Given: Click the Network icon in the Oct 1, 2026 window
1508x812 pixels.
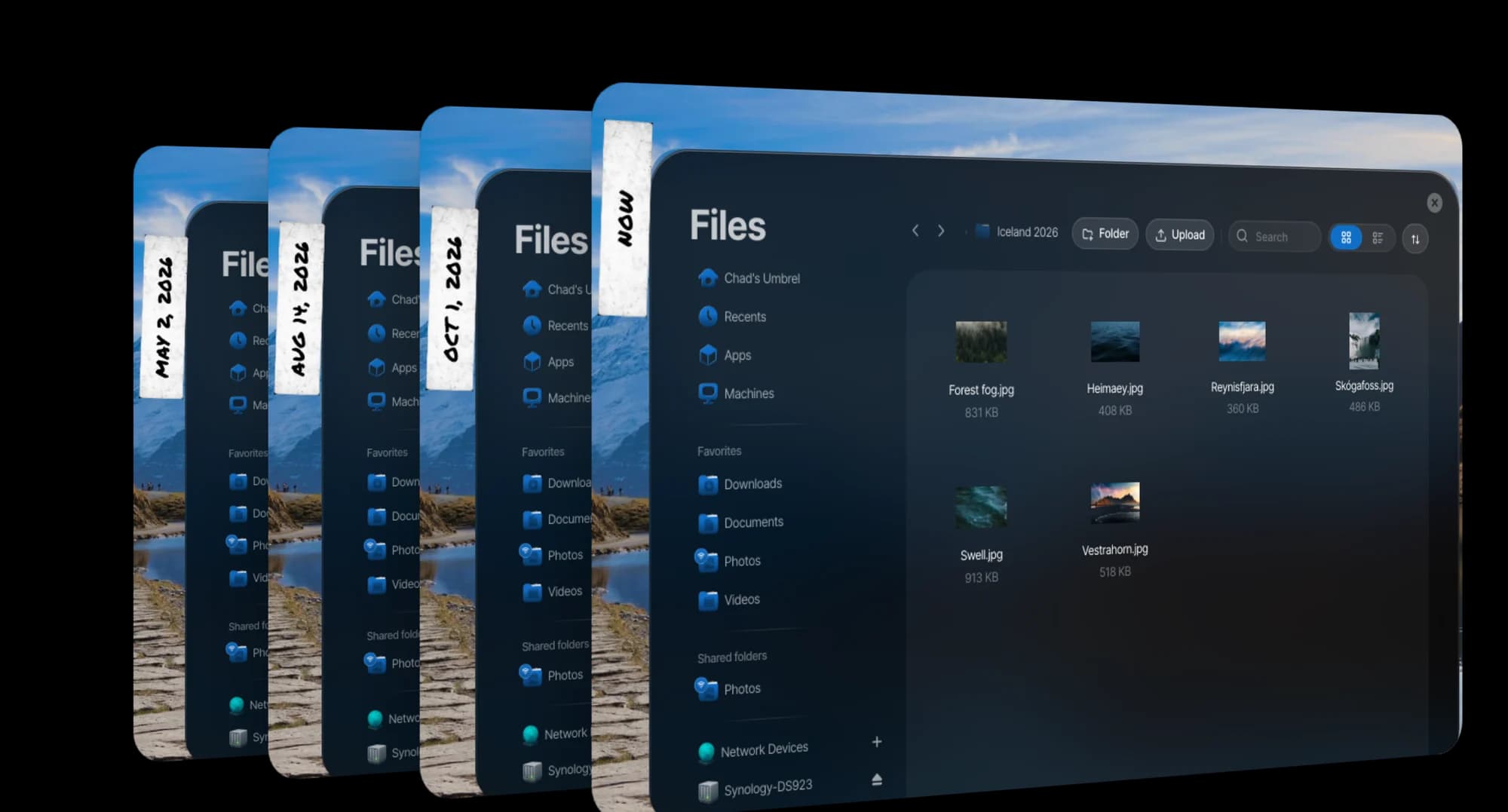Looking at the screenshot, I should point(530,734).
